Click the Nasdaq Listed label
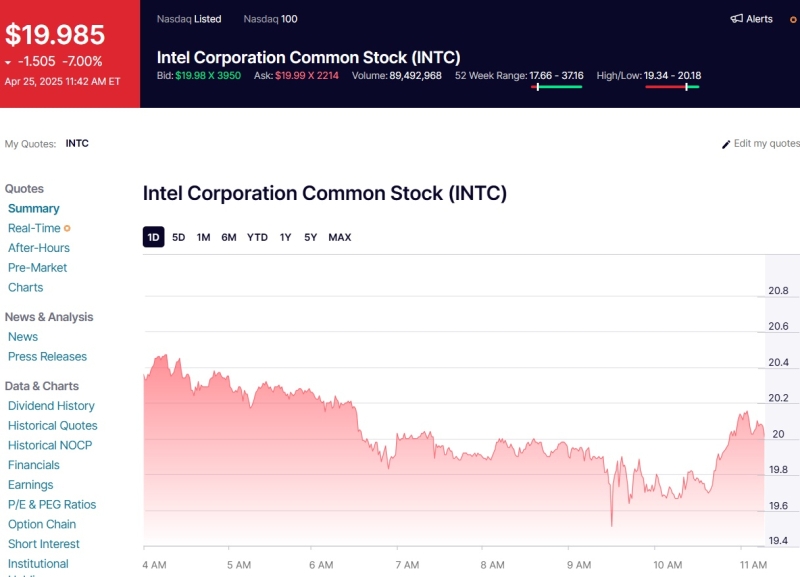800x577 pixels. [x=188, y=19]
